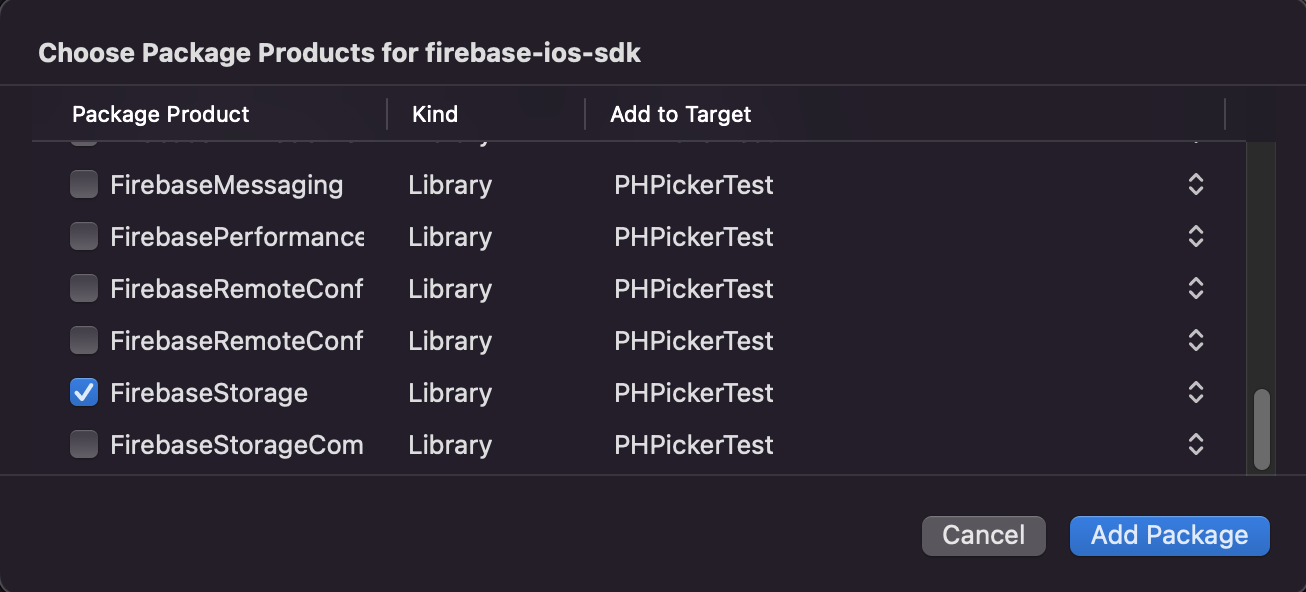
Task: Check the FirebaseMessaging checkbox
Action: pyautogui.click(x=84, y=185)
